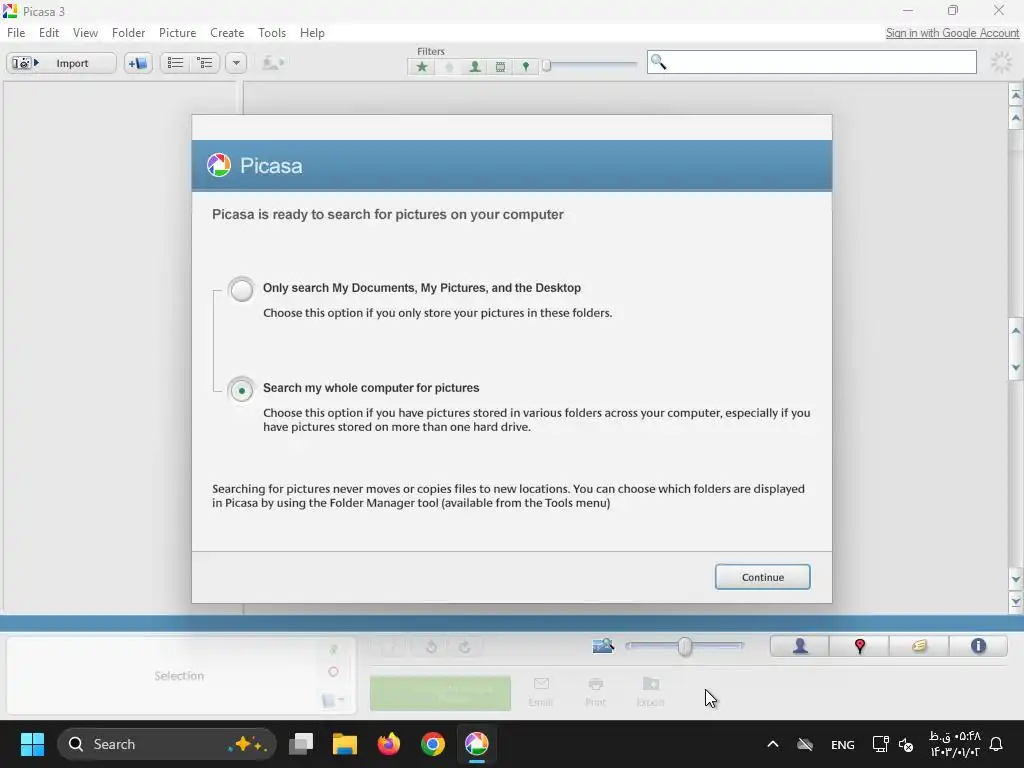Click the Picasa taskbar icon

point(477,744)
